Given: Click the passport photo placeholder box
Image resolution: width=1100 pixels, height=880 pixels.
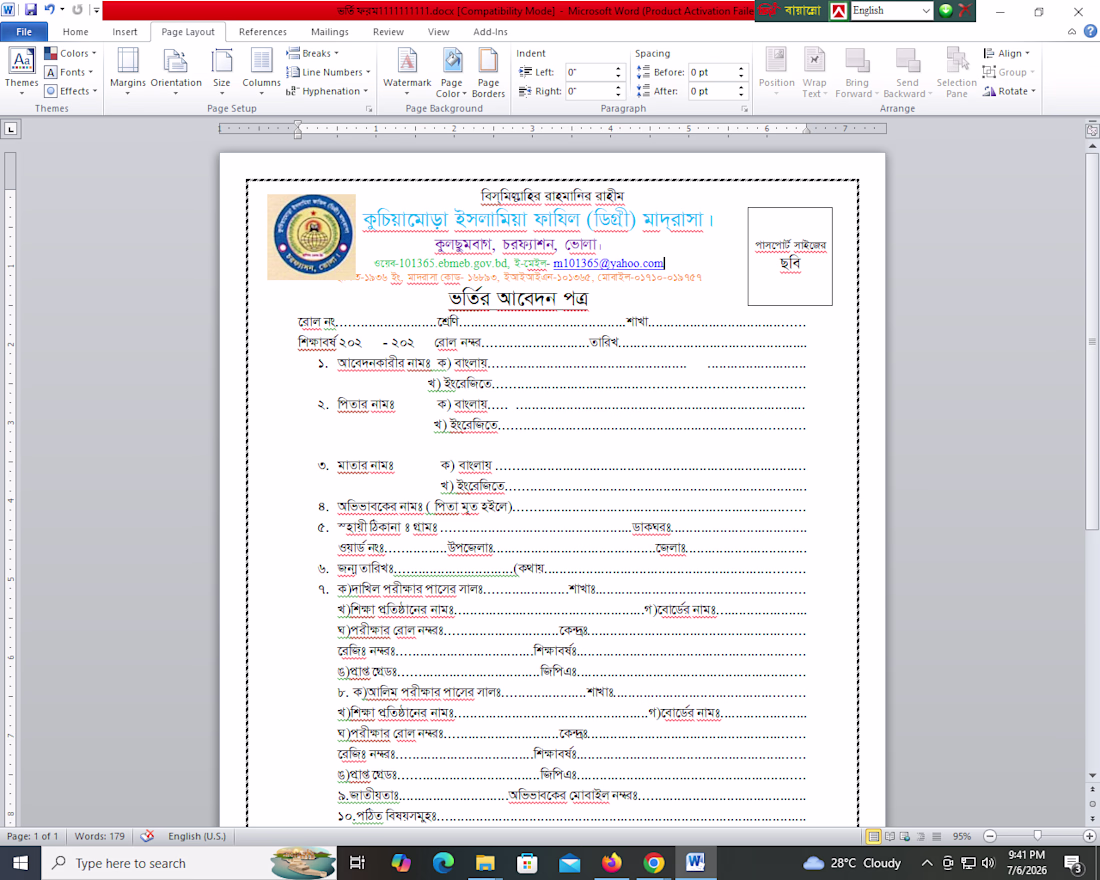Looking at the screenshot, I should 790,256.
